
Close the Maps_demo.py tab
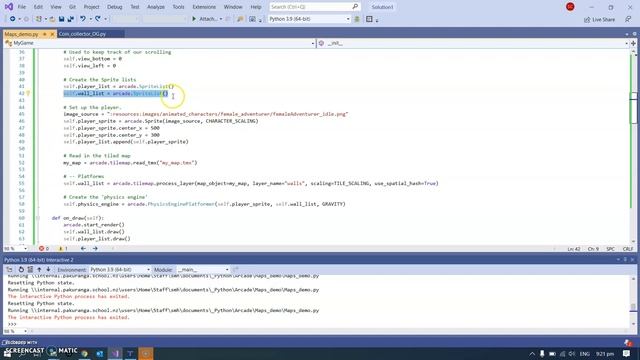tap(52, 34)
